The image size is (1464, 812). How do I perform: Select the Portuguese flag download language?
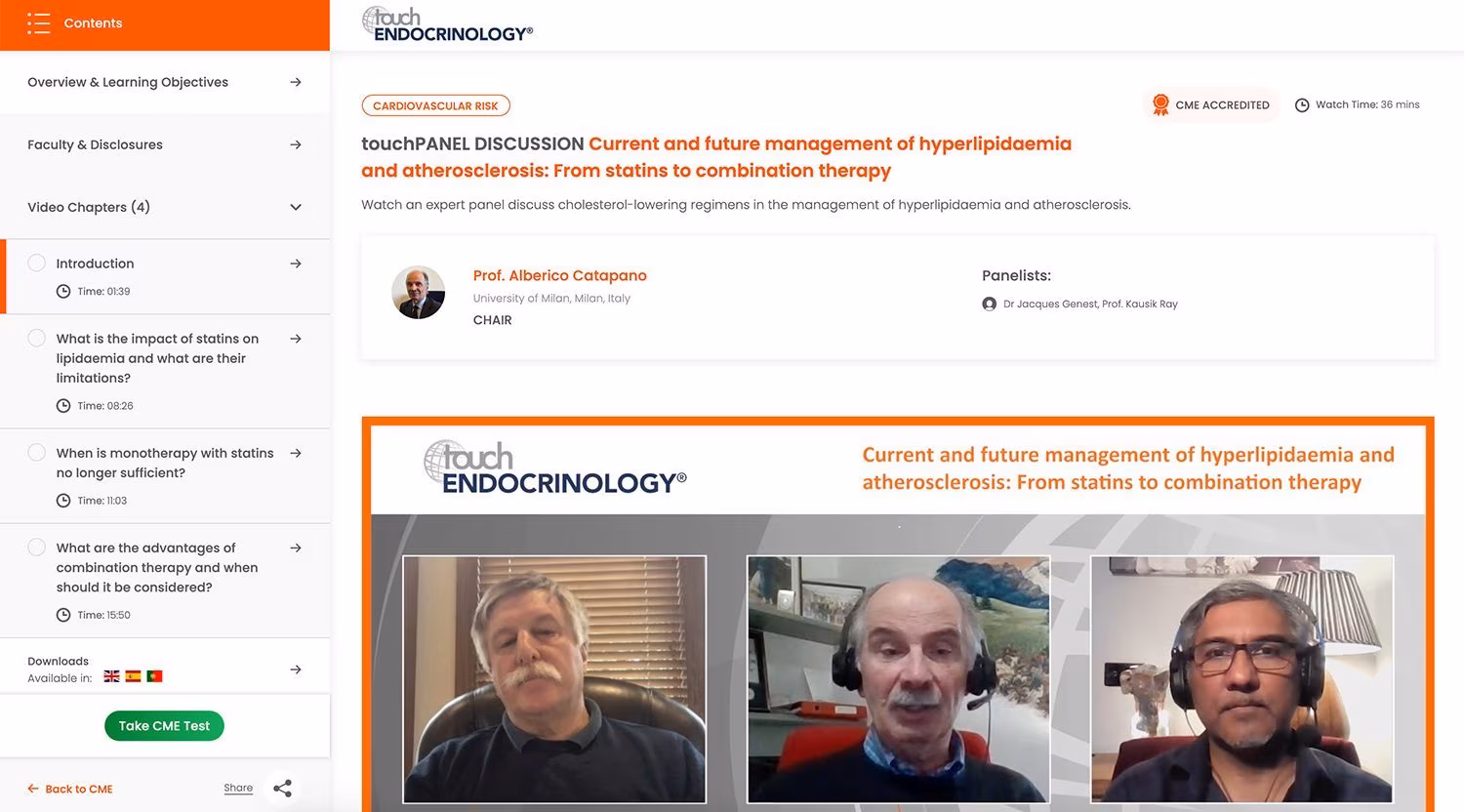pos(154,676)
